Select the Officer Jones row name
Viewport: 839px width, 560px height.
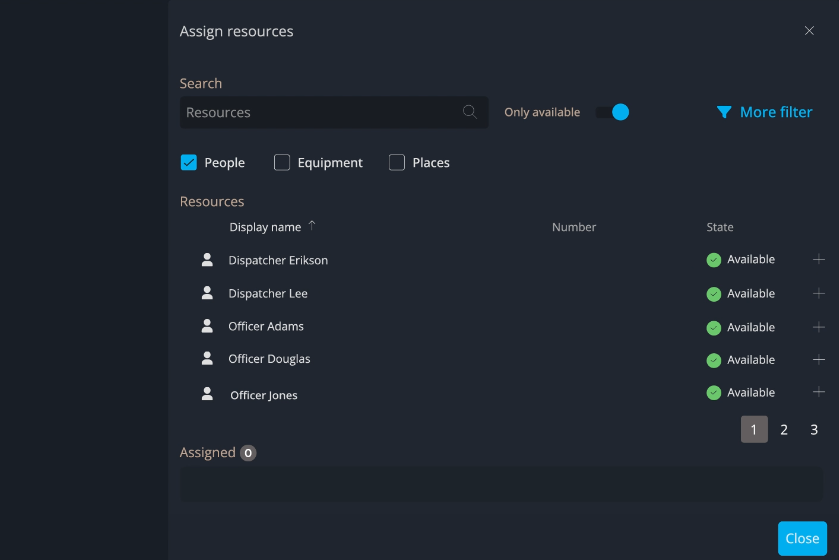pyautogui.click(x=264, y=395)
